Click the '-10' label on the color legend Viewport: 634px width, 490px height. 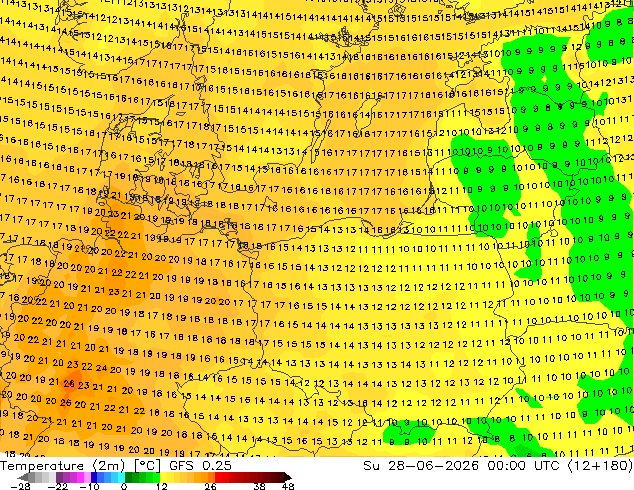[89, 486]
